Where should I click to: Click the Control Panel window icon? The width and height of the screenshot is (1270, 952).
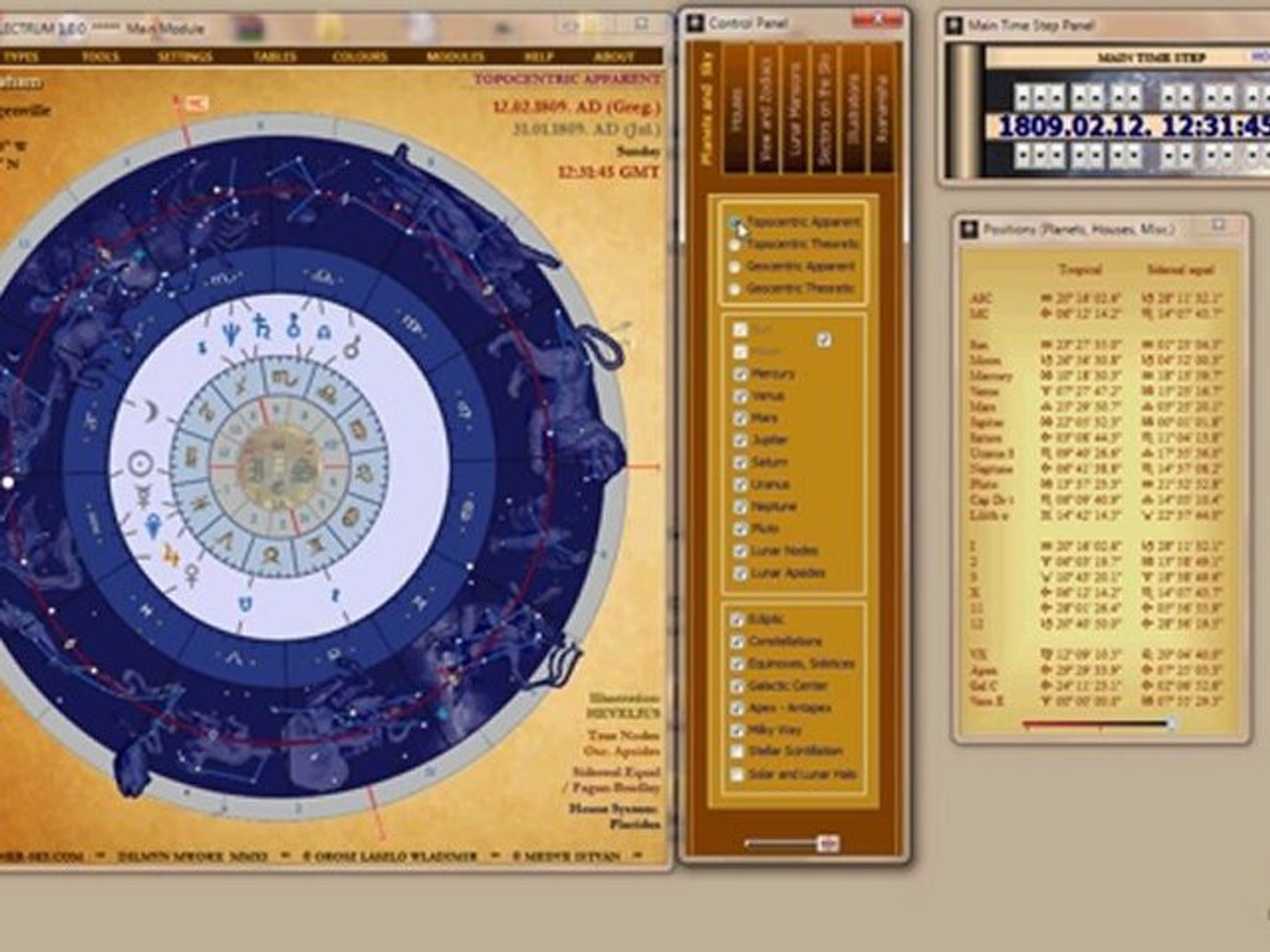click(696, 24)
